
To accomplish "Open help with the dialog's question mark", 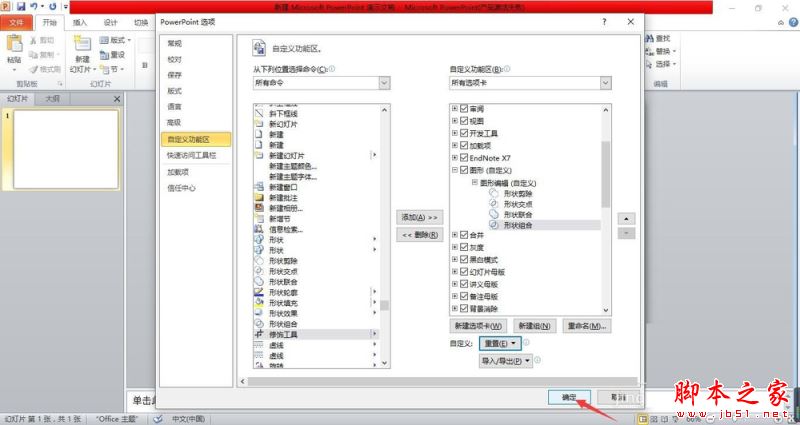I will pos(605,22).
